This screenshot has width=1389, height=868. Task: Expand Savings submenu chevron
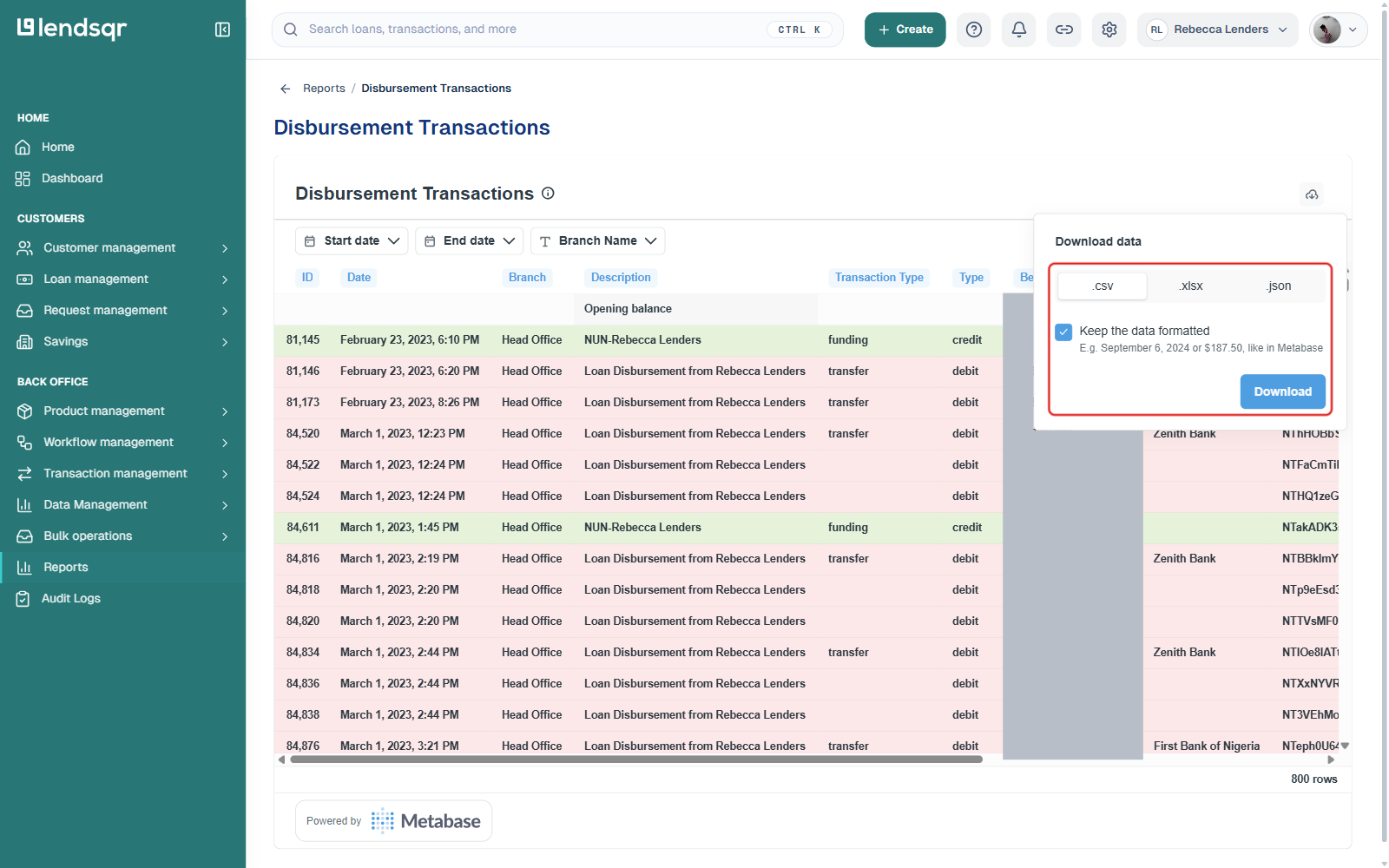225,342
